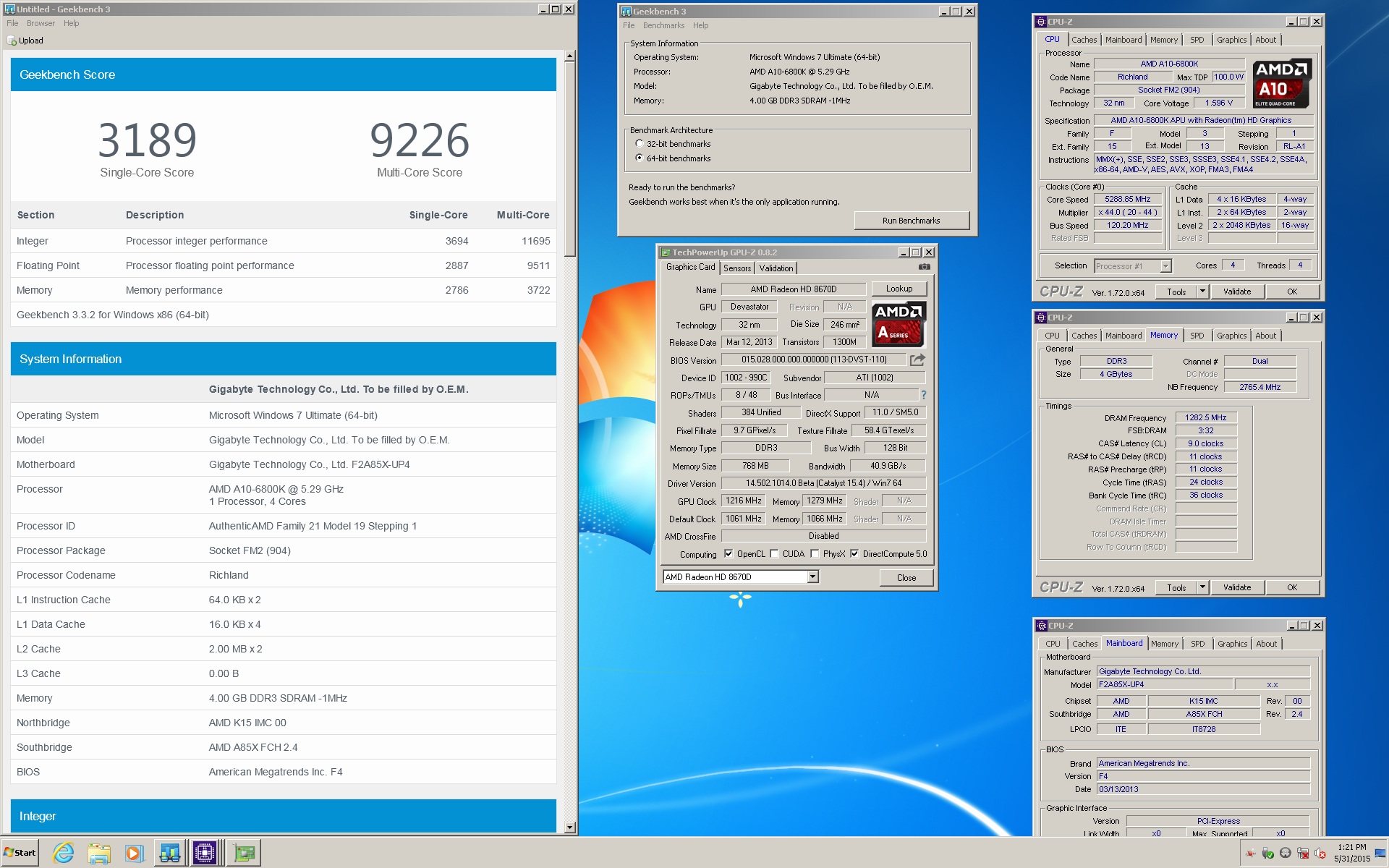Click the camera screenshot icon in GPU-Z
Viewport: 1389px width, 868px height.
tap(924, 267)
